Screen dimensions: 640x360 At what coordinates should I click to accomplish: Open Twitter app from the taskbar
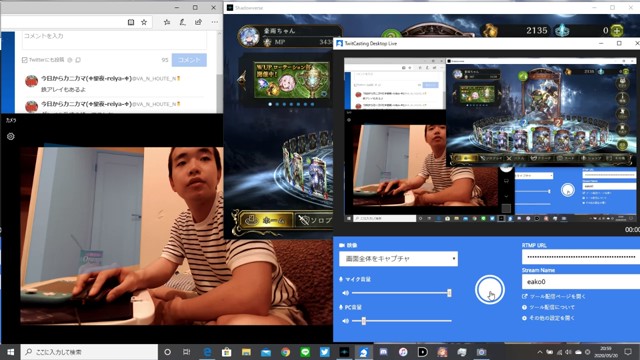click(324, 352)
